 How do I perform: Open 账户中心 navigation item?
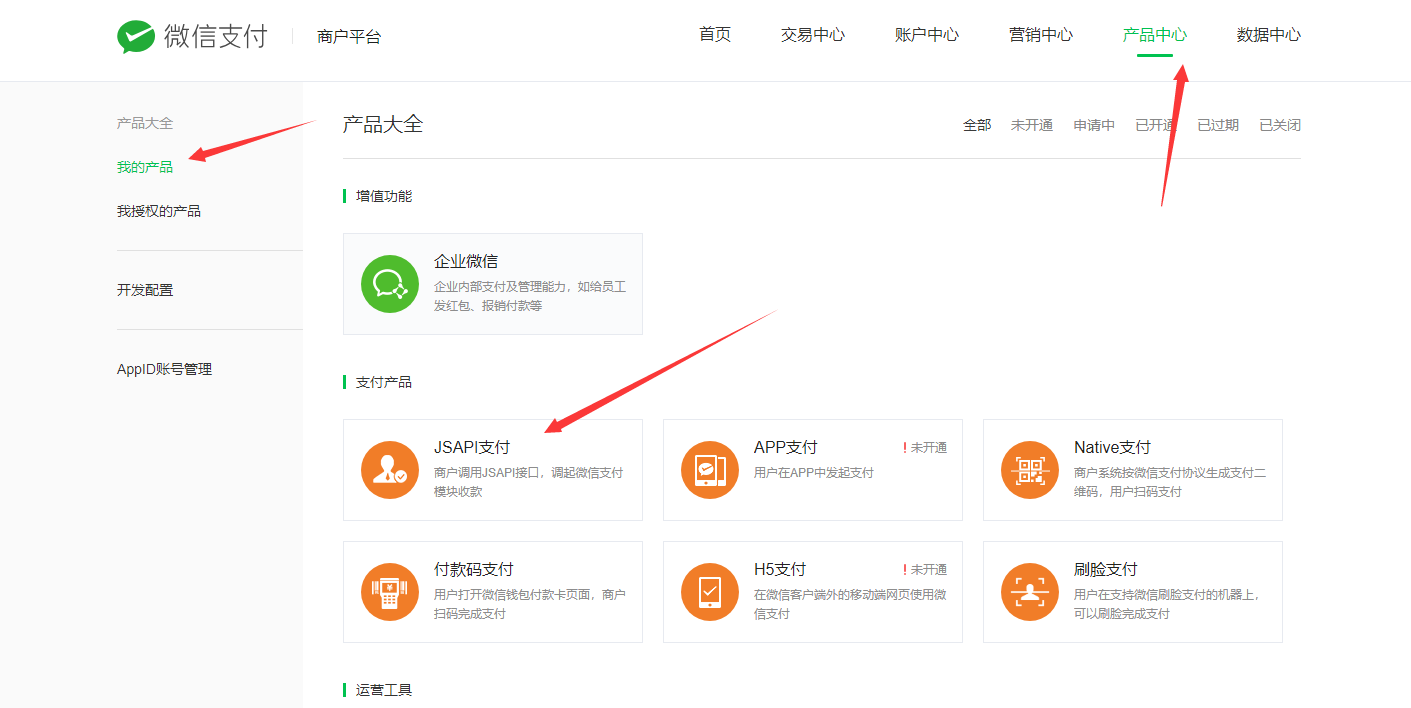click(x=927, y=35)
